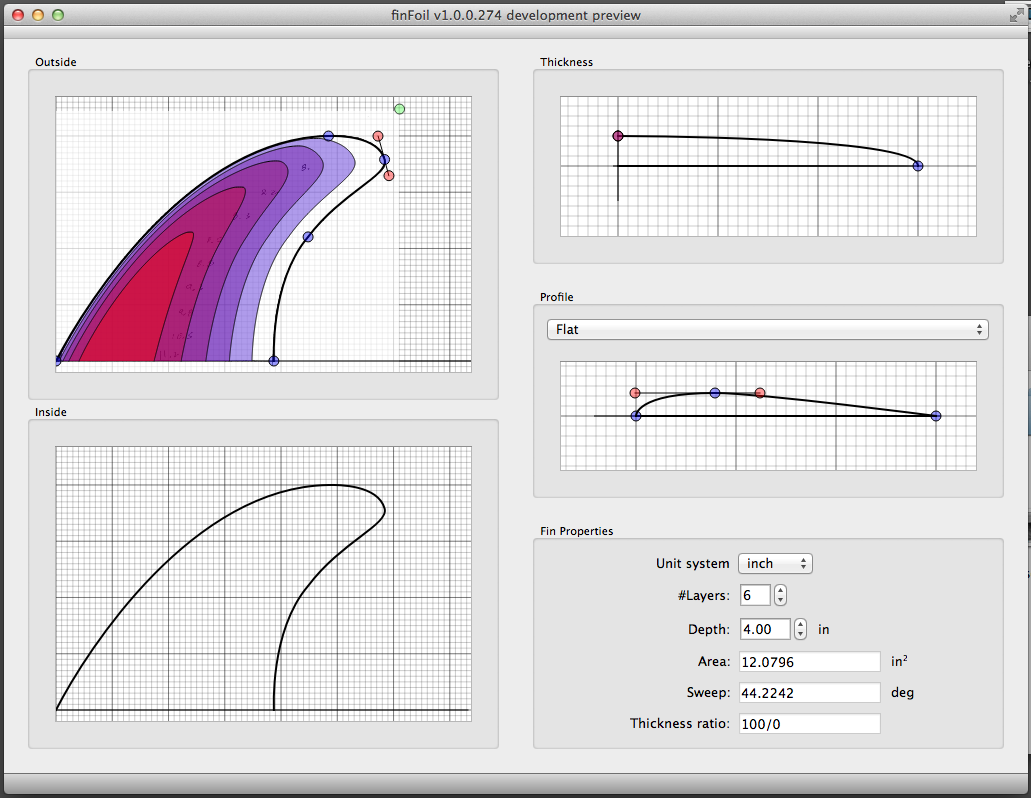Edit the Sweep value field

(x=809, y=692)
